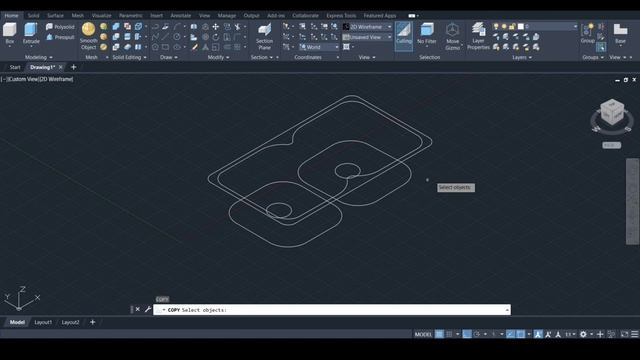Switch to the Layout2 tab
640x360 pixels.
[70, 322]
